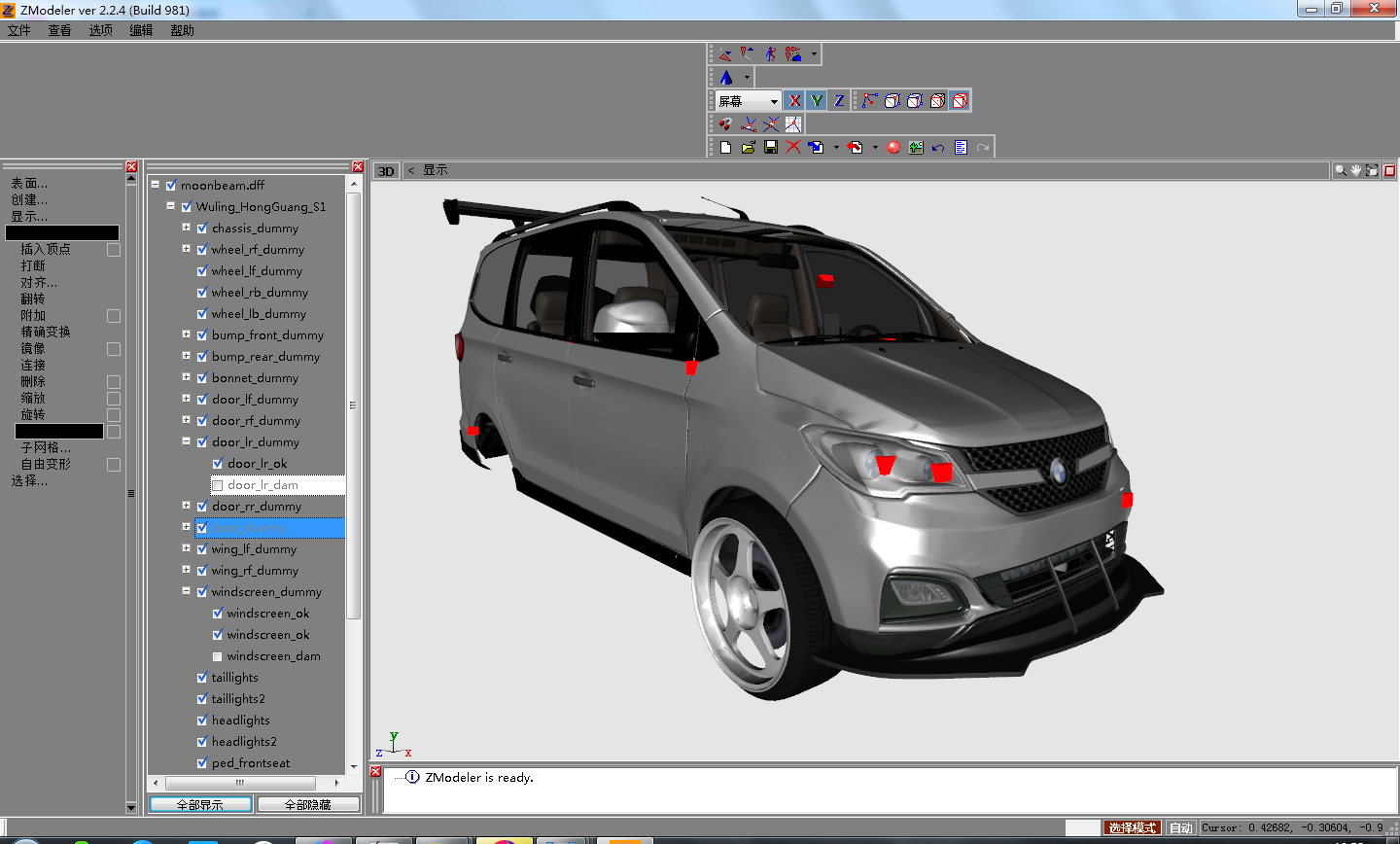
Task: Collapse the windscreen_dummy tree node
Action: pyautogui.click(x=186, y=591)
